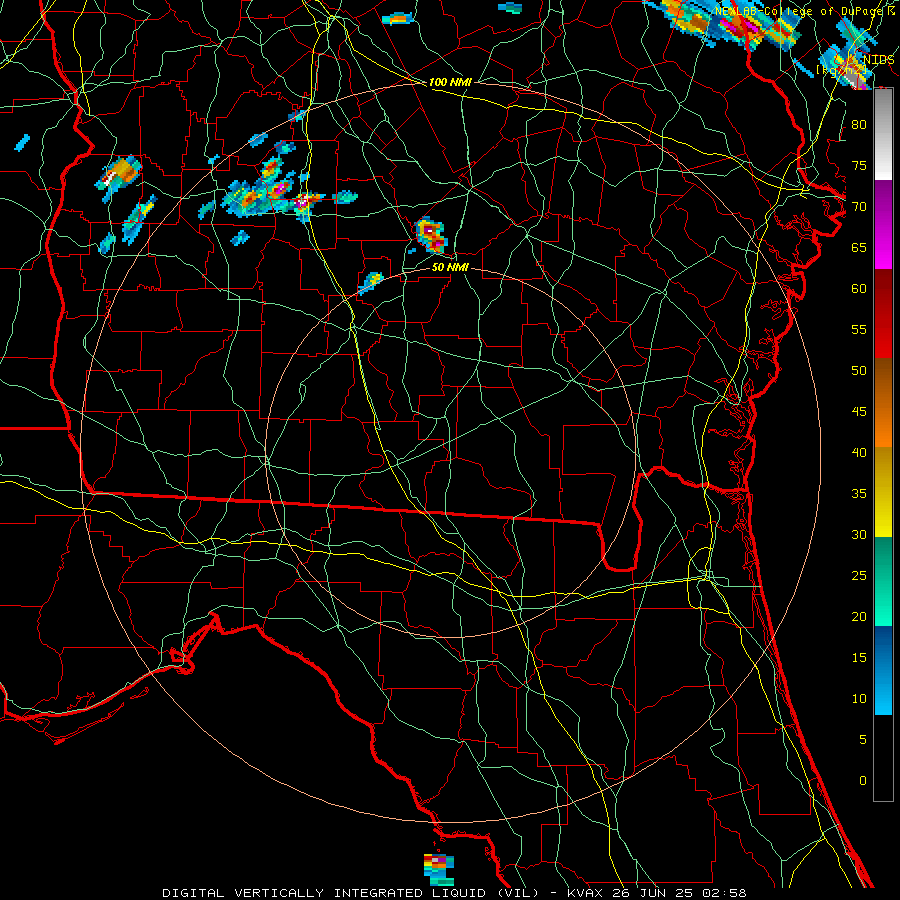Click the KVAX radar site identifier
900x900 pixels.
tap(584, 893)
